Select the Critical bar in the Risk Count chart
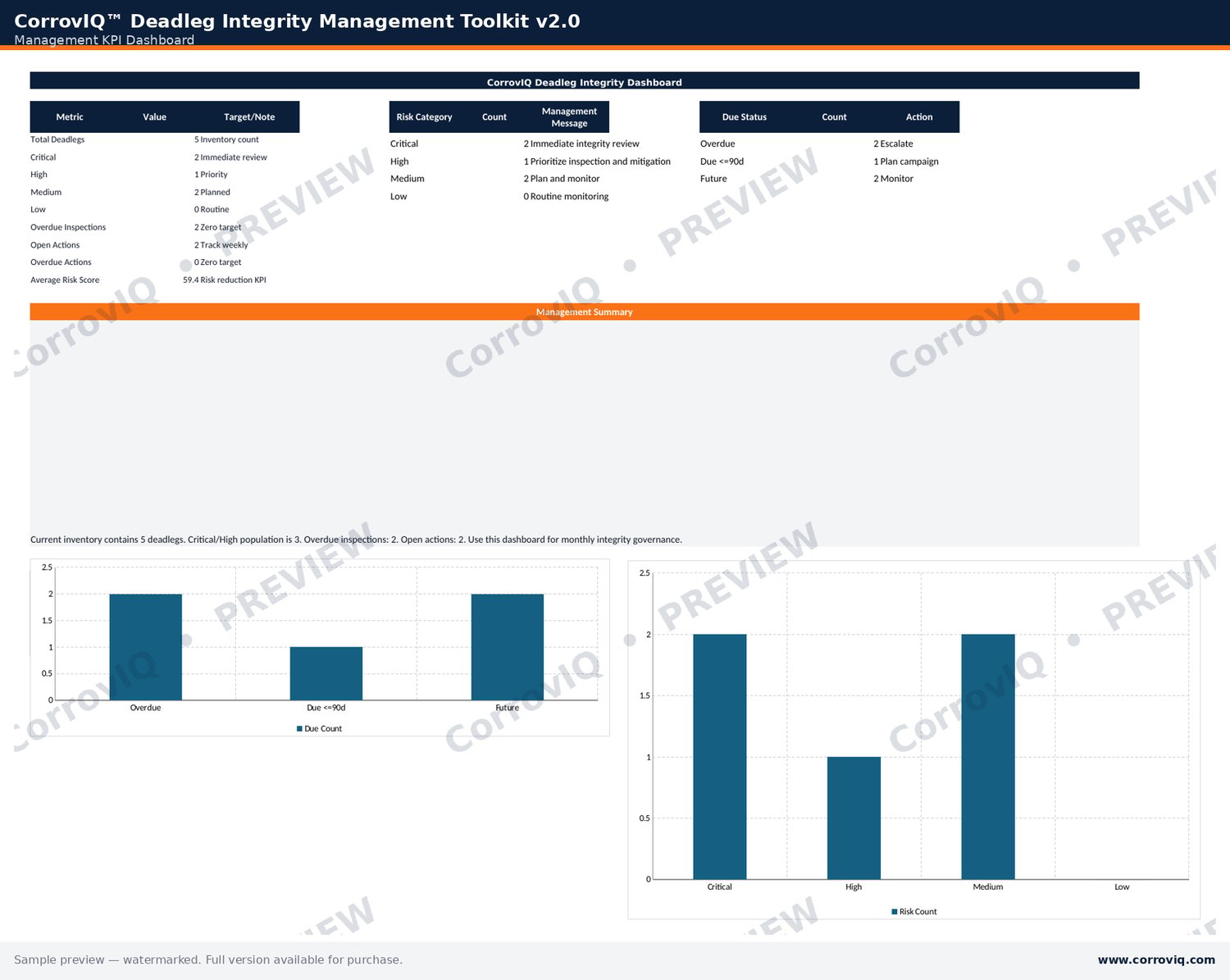Viewport: 1230px width, 980px height. tap(720, 756)
